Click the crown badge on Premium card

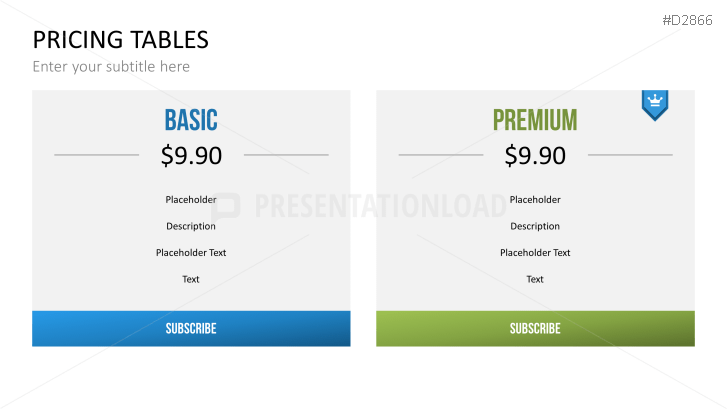[655, 103]
